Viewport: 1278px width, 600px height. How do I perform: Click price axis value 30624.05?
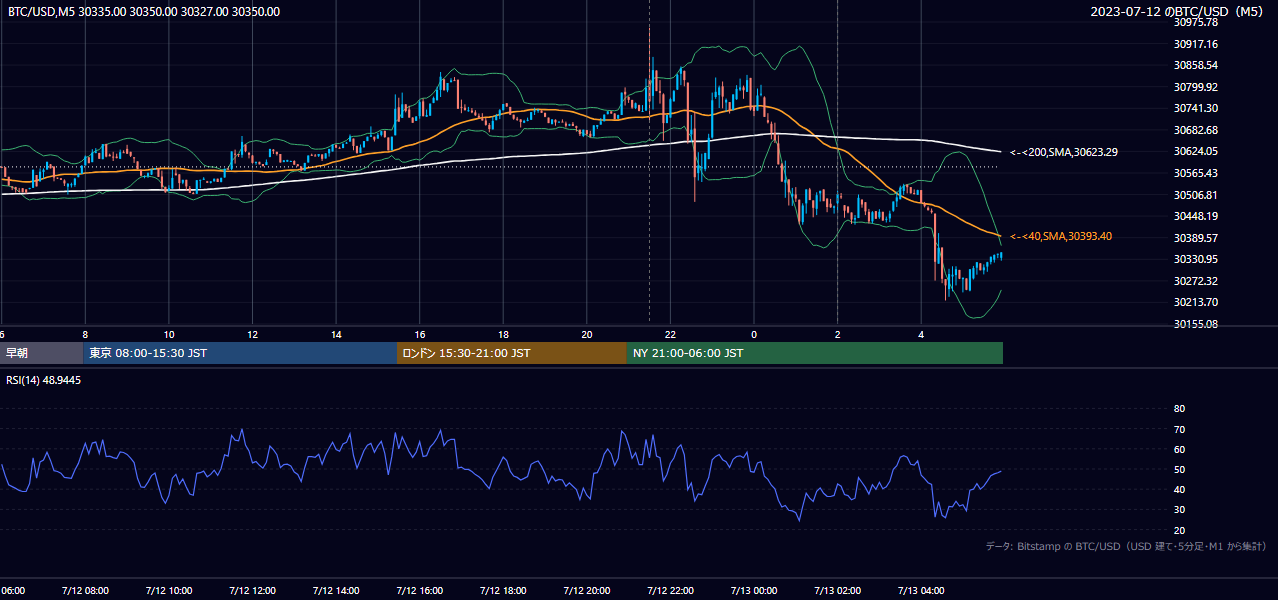[1196, 151]
